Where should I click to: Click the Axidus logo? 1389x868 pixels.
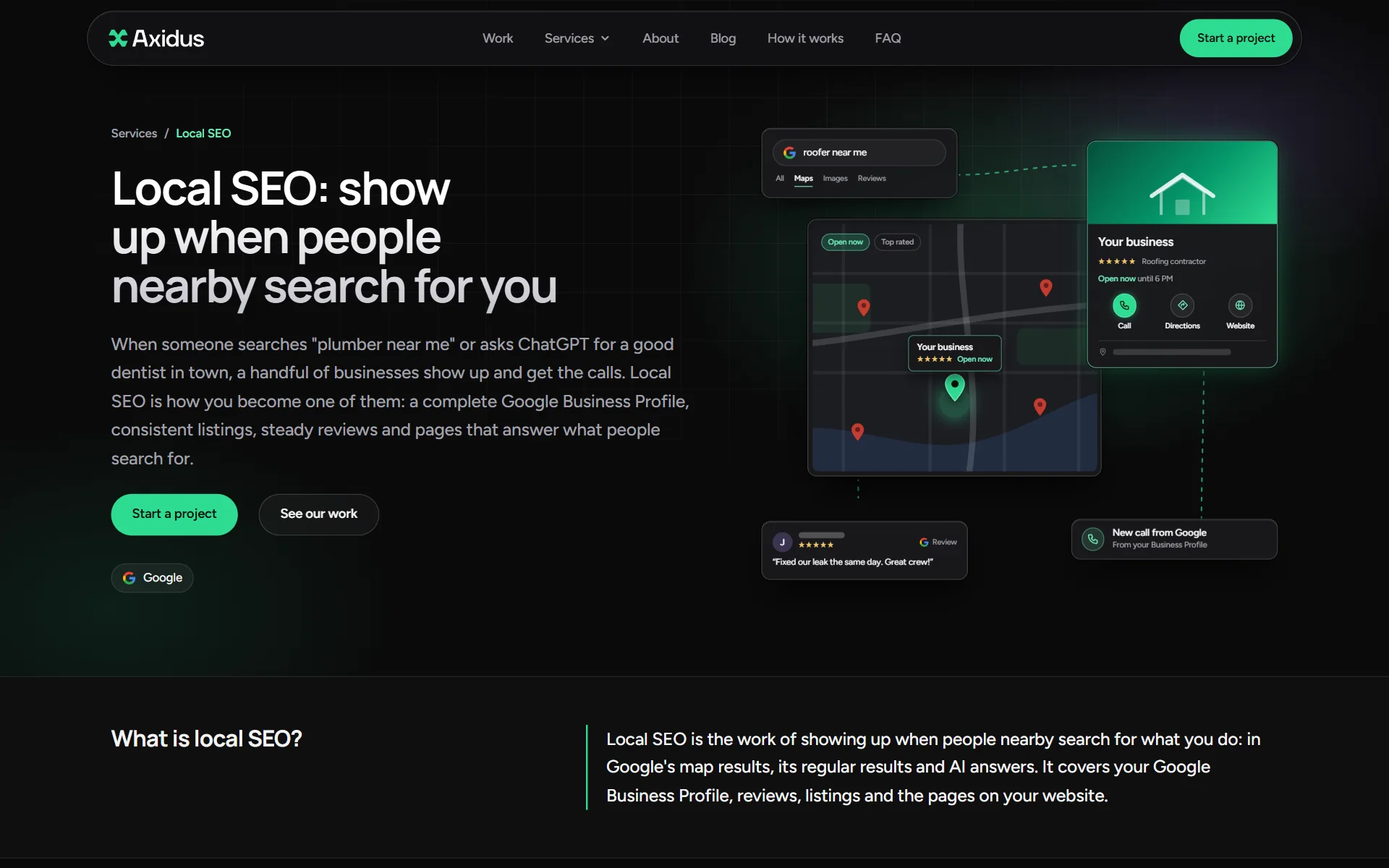coord(156,38)
